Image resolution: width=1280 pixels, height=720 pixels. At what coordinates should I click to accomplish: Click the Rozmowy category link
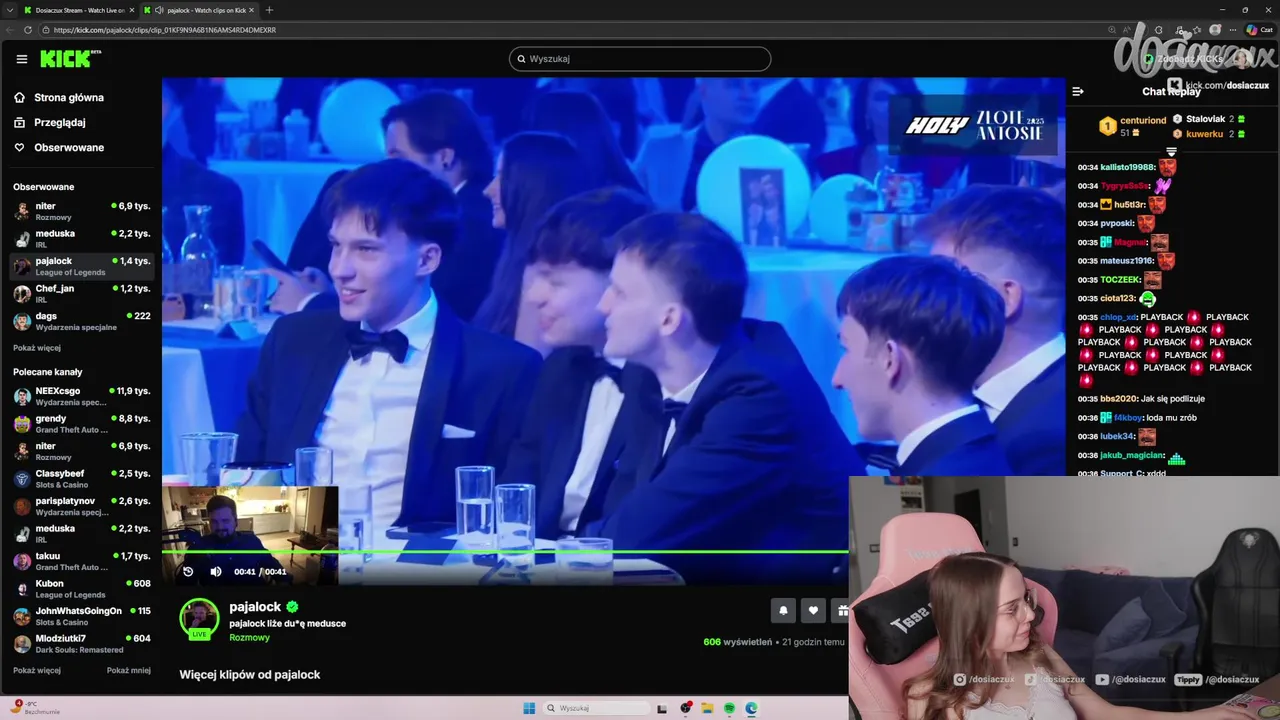tap(249, 637)
